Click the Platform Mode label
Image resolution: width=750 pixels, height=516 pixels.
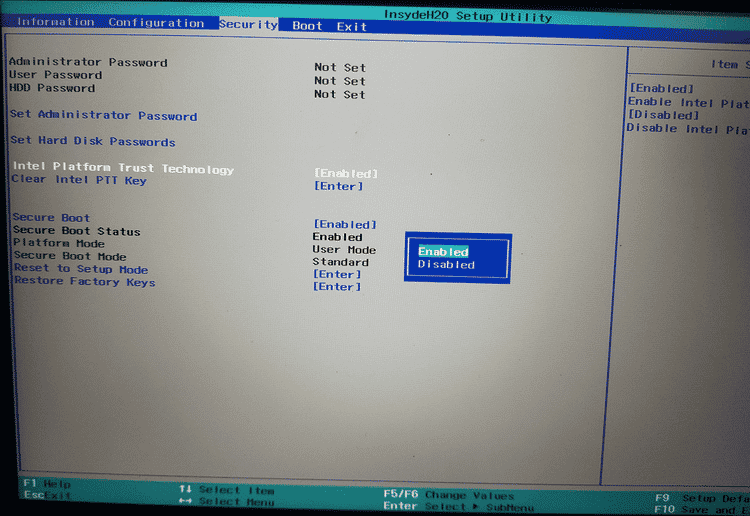[x=58, y=243]
